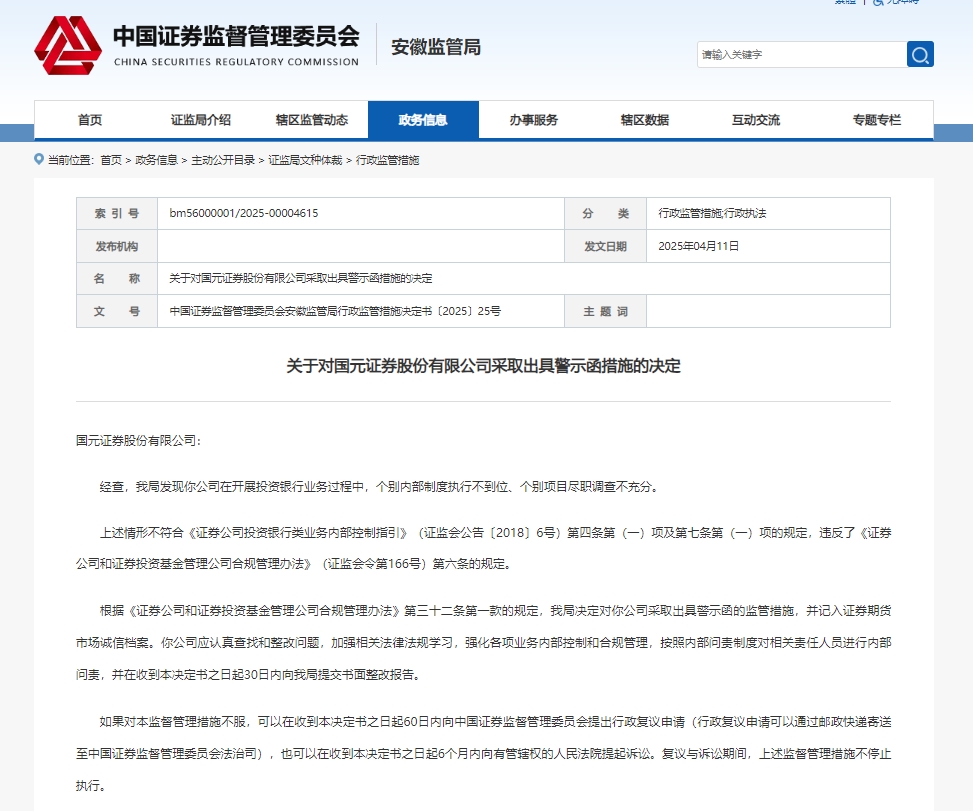Open the 专题专栏 navigation tab
Image resolution: width=973 pixels, height=811 pixels.
[x=877, y=120]
